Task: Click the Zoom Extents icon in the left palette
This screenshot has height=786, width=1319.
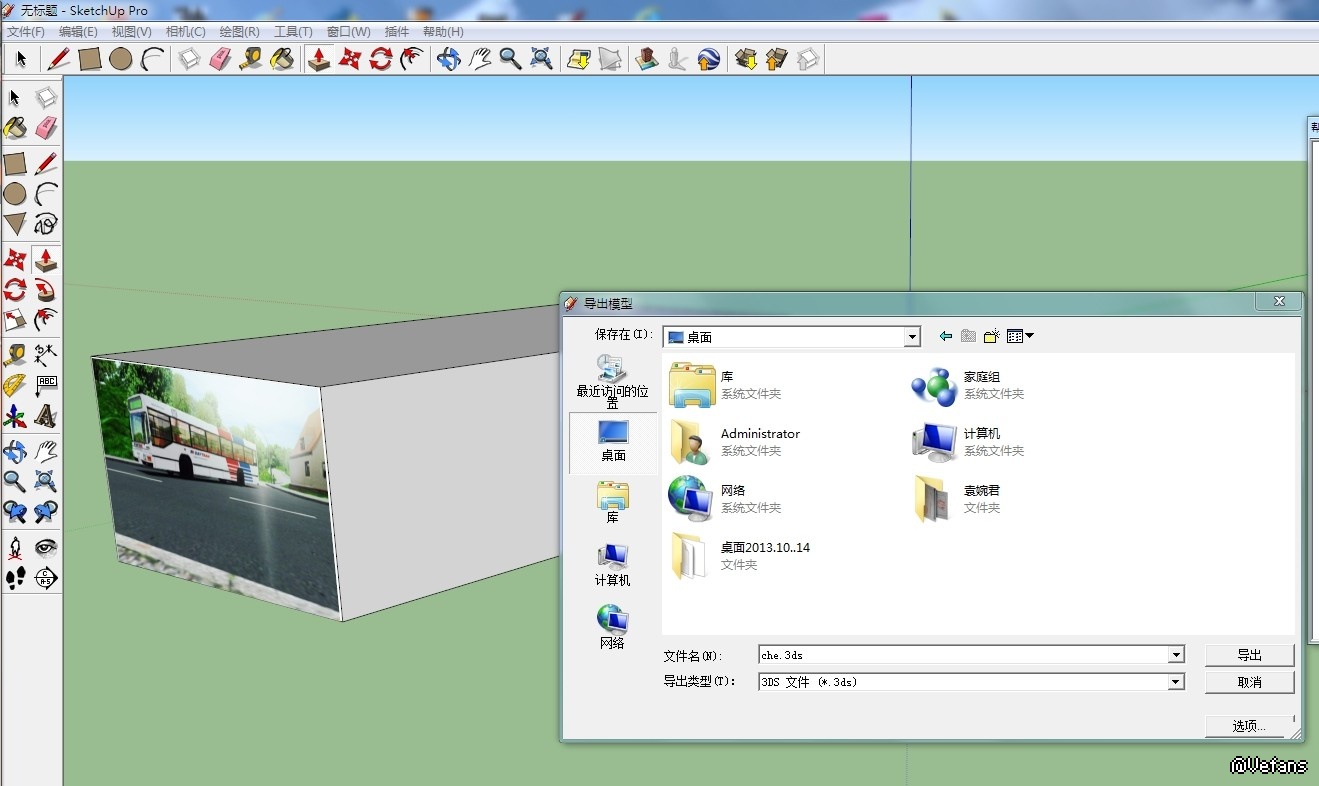Action: pos(46,481)
